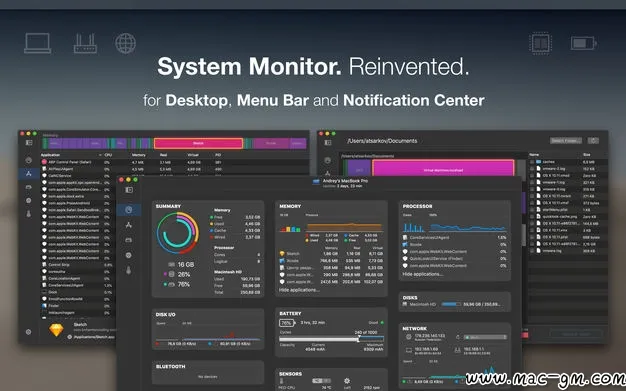This screenshot has width=626, height=391.
Task: Click refresh button next to Select Folder
Action: 593,141
